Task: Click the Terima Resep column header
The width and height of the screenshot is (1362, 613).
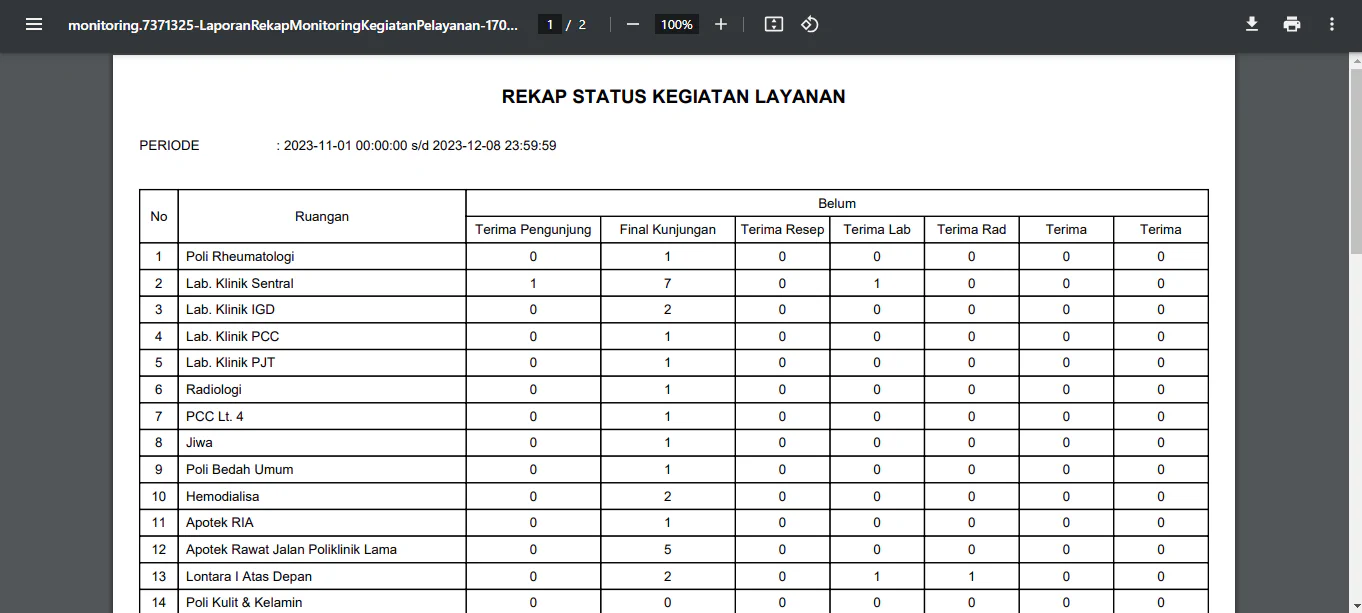Action: (782, 230)
